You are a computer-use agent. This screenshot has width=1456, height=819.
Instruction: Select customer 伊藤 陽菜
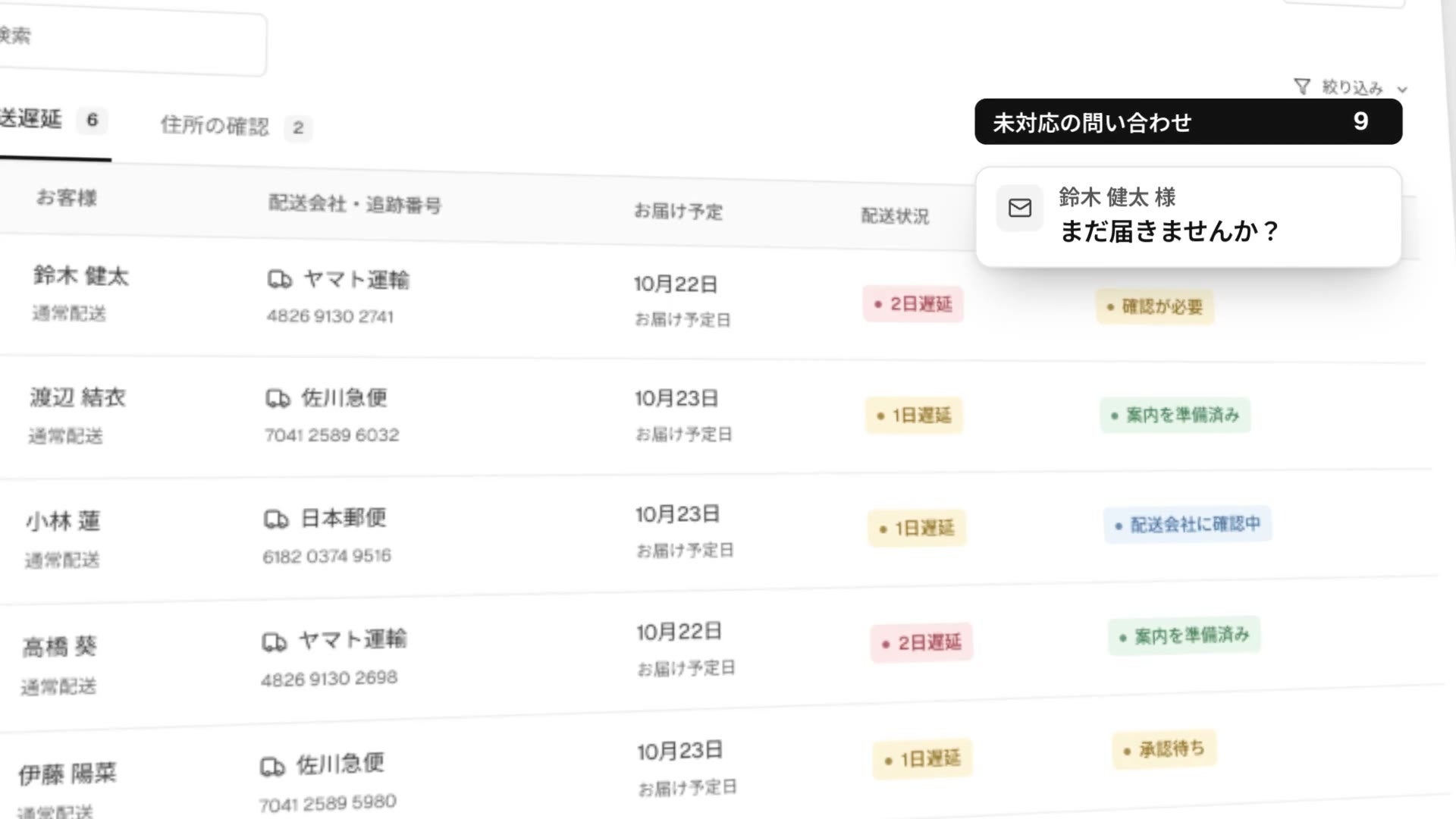point(67,773)
